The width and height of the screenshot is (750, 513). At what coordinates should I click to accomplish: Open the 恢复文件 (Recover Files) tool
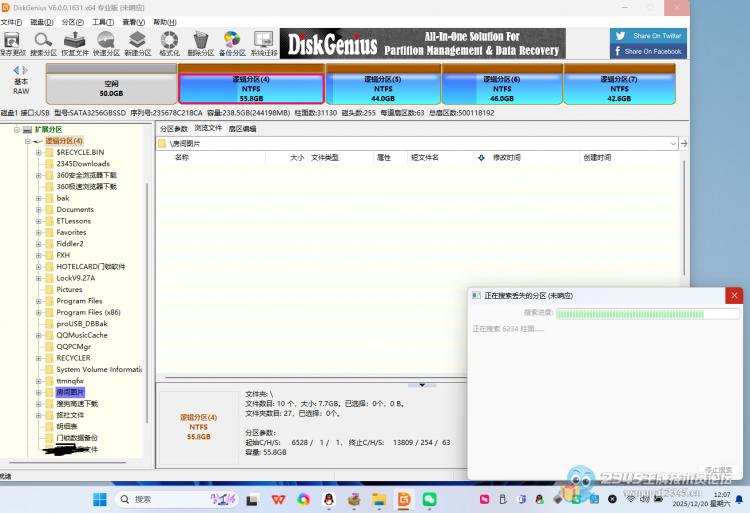click(x=75, y=42)
